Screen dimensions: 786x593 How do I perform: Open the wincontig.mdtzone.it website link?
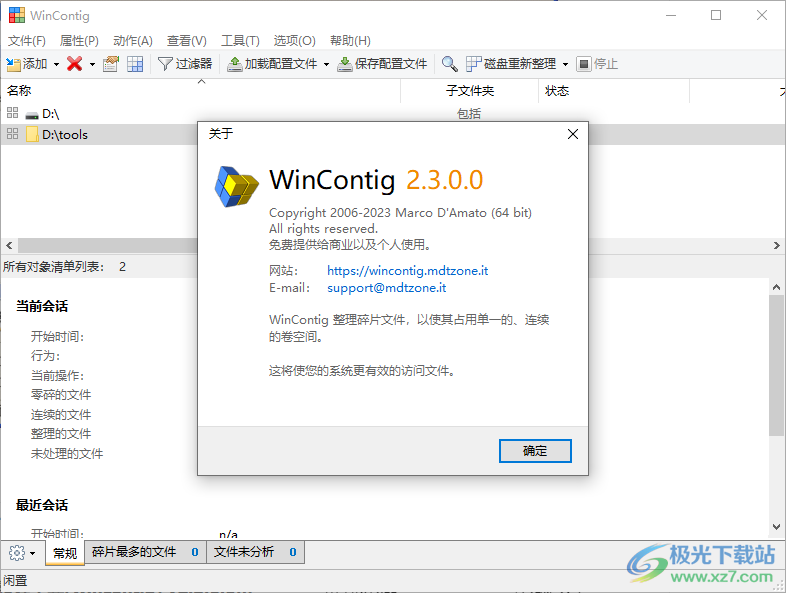(x=408, y=271)
